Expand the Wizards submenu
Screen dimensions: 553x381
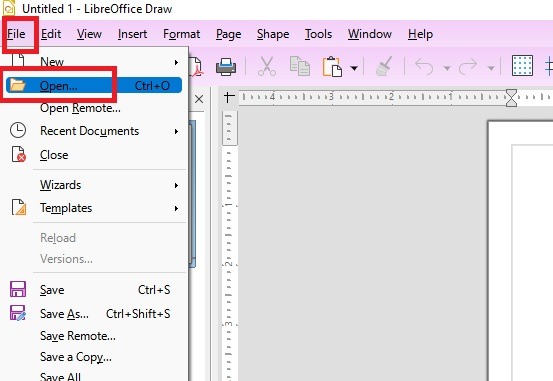(x=94, y=185)
